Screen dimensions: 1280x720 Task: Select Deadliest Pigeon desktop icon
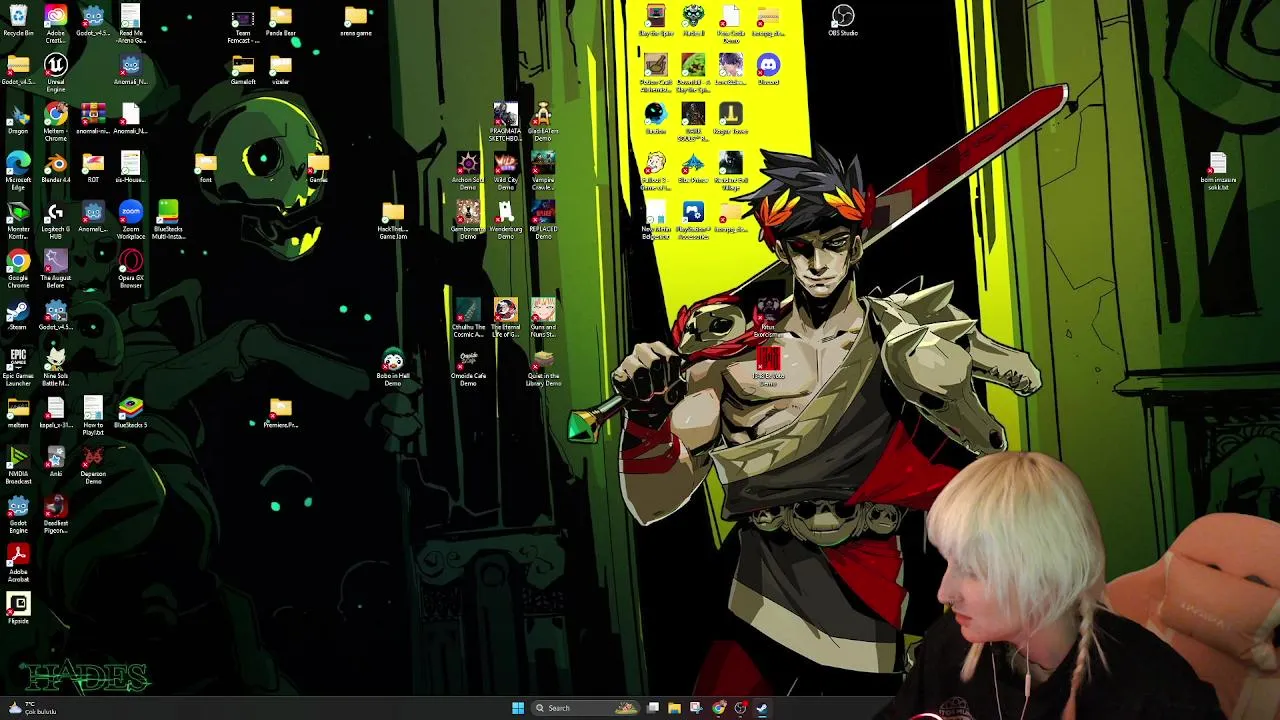tap(56, 514)
